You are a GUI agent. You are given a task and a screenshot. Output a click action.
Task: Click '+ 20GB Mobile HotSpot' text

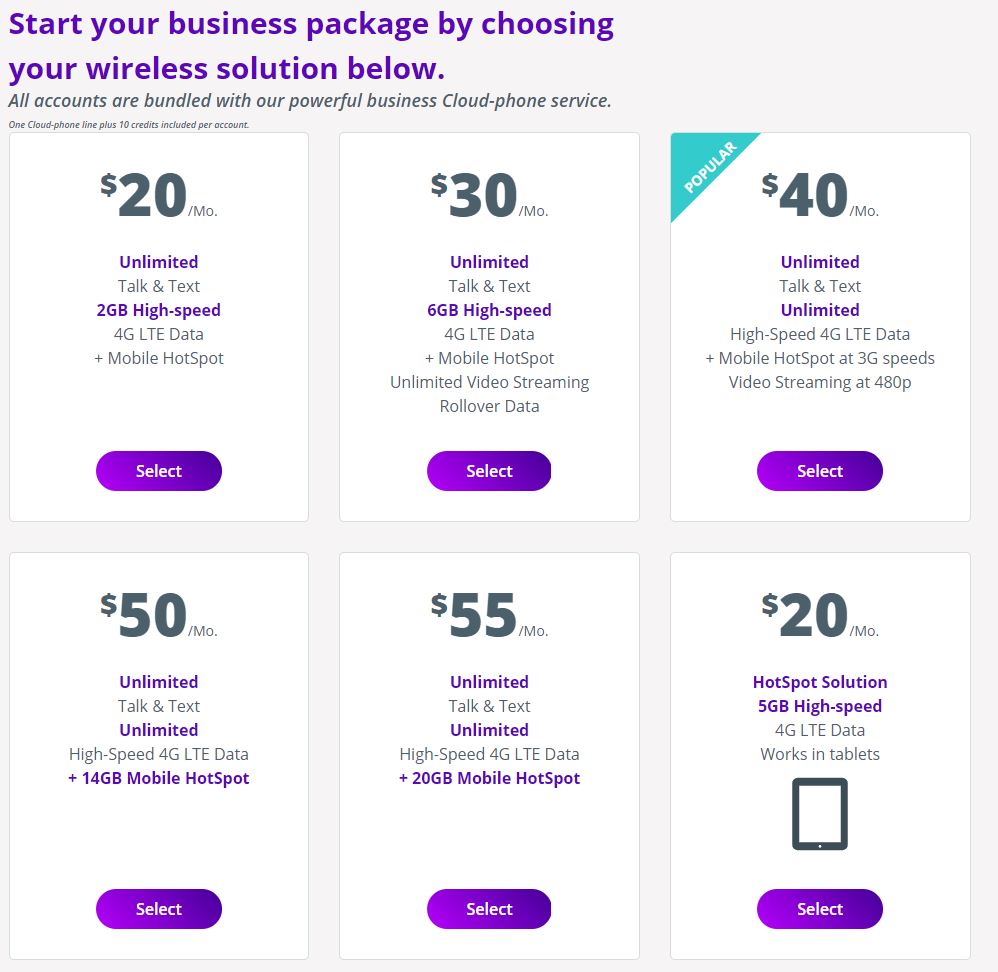coord(489,778)
